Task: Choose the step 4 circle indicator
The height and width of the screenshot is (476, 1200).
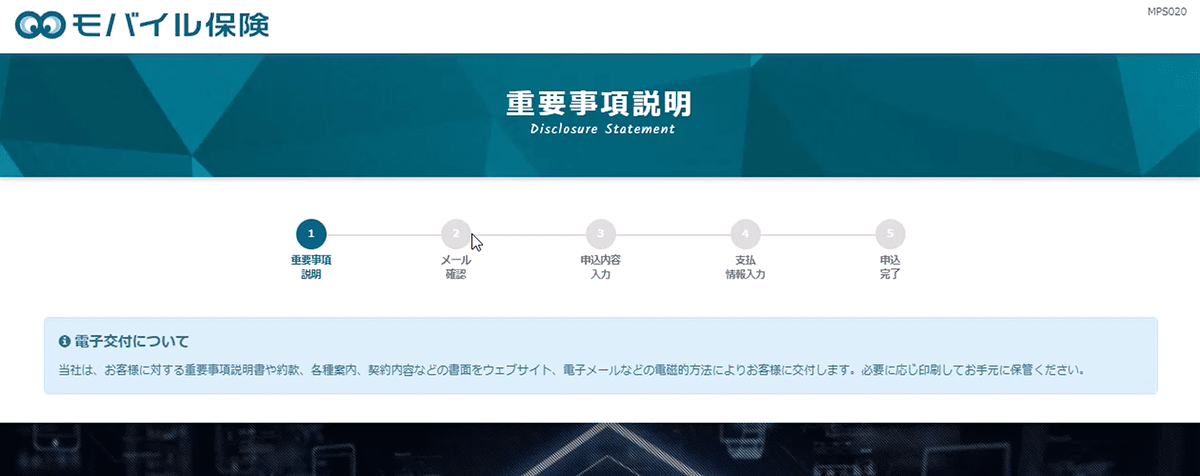Action: point(745,234)
